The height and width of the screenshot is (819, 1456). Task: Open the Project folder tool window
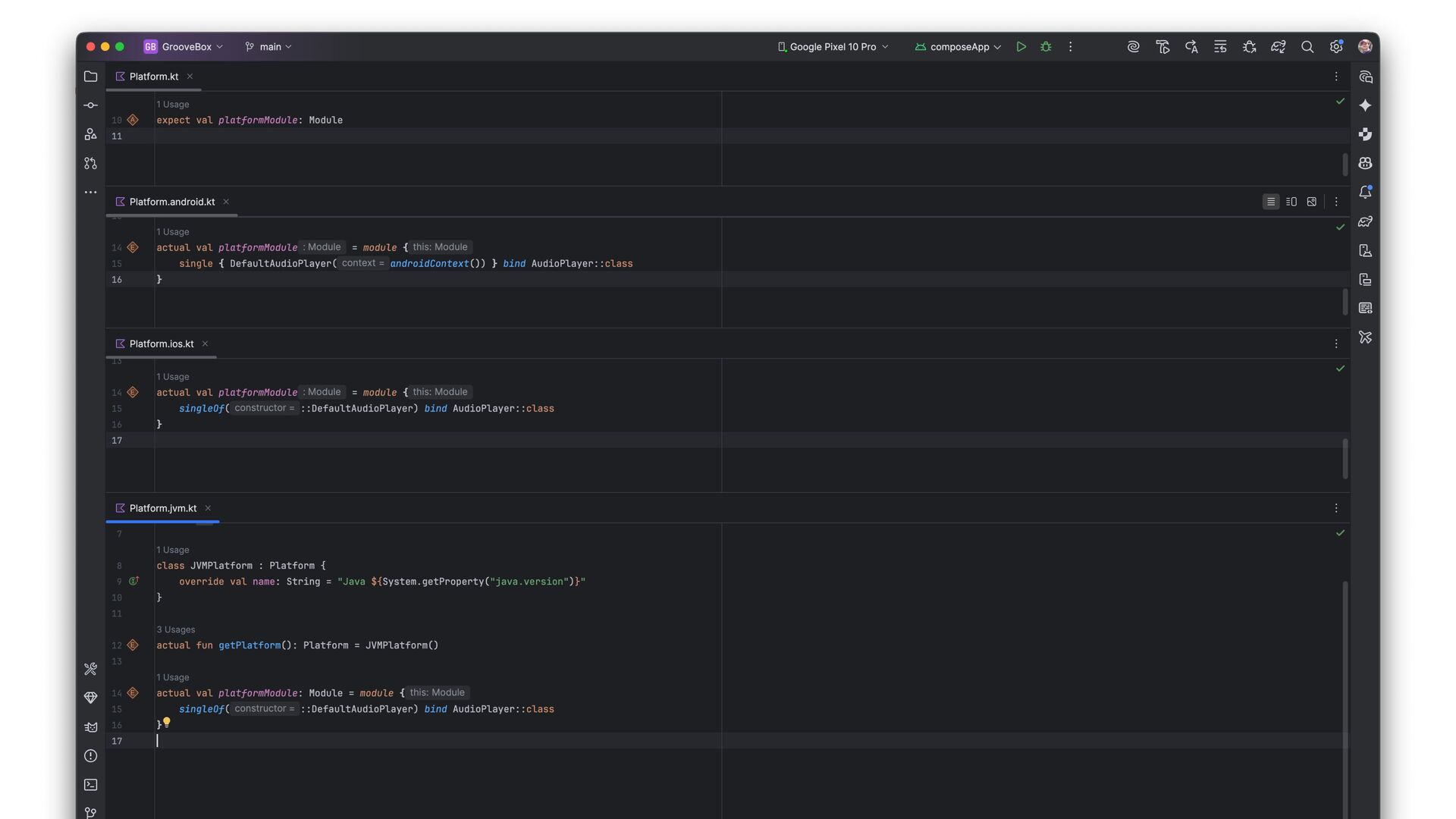pos(90,77)
